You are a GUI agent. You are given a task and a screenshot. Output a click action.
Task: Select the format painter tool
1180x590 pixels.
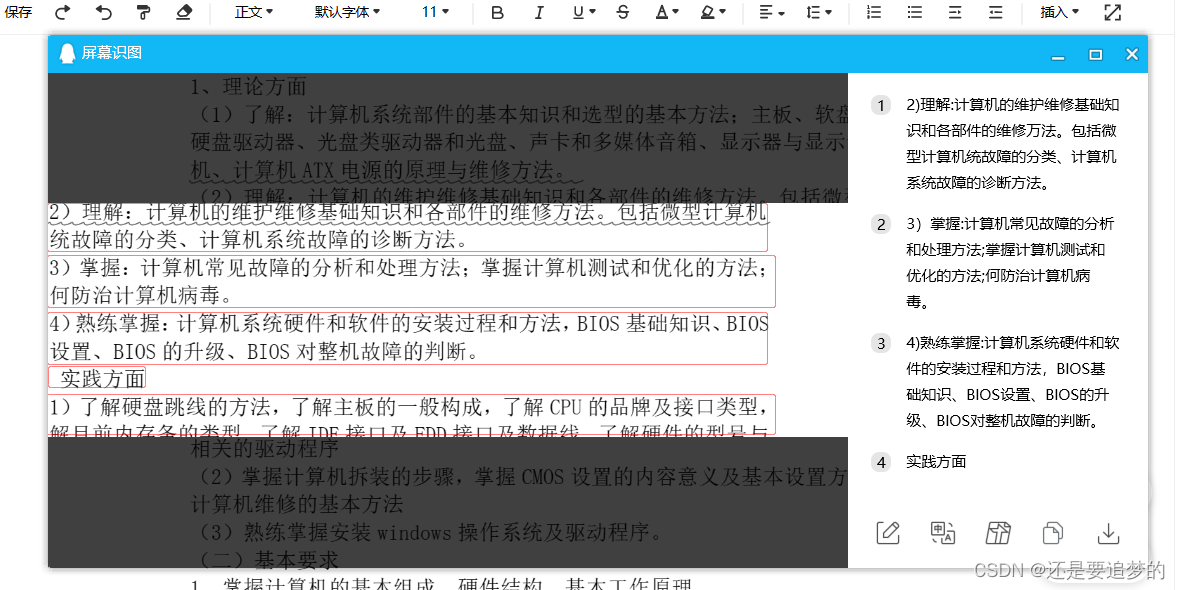pos(143,12)
